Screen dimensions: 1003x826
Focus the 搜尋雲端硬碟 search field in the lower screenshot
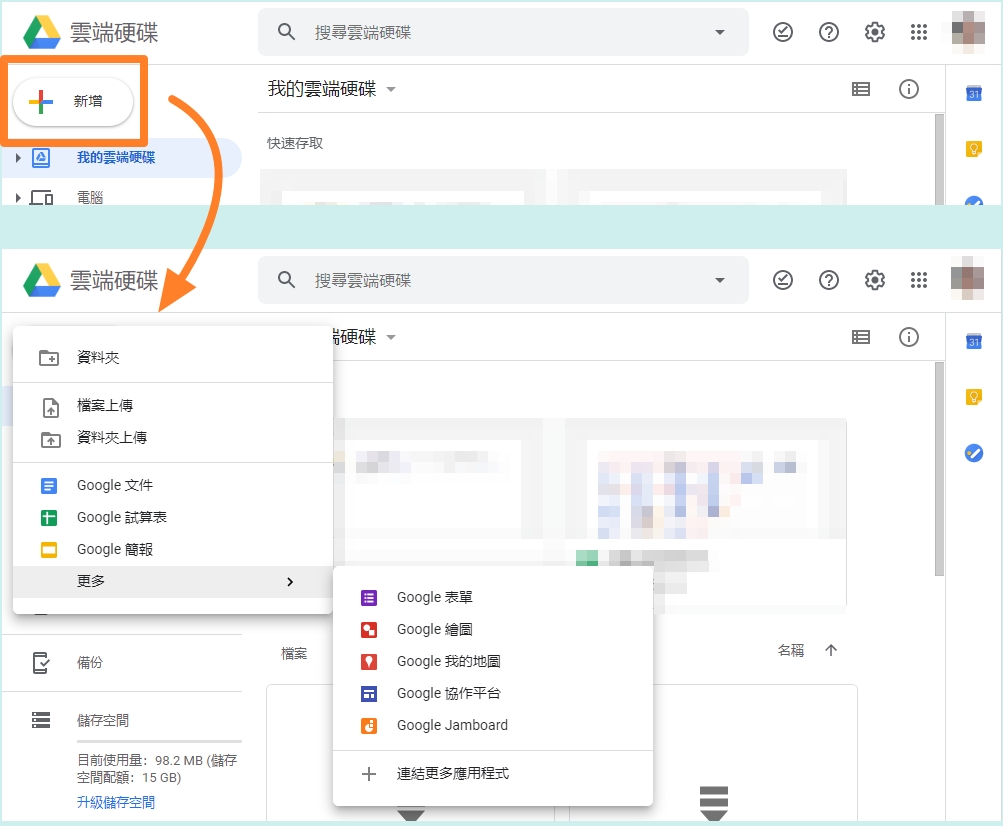[x=503, y=280]
